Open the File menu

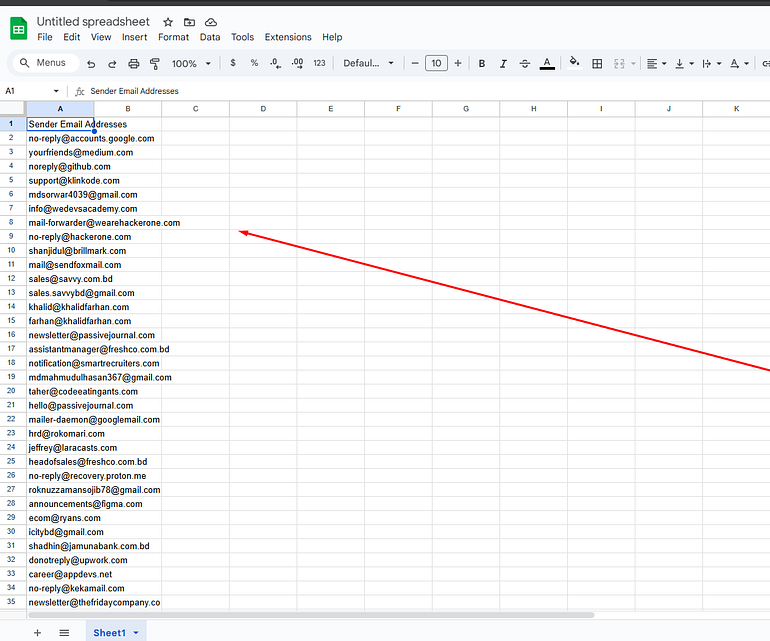[45, 37]
